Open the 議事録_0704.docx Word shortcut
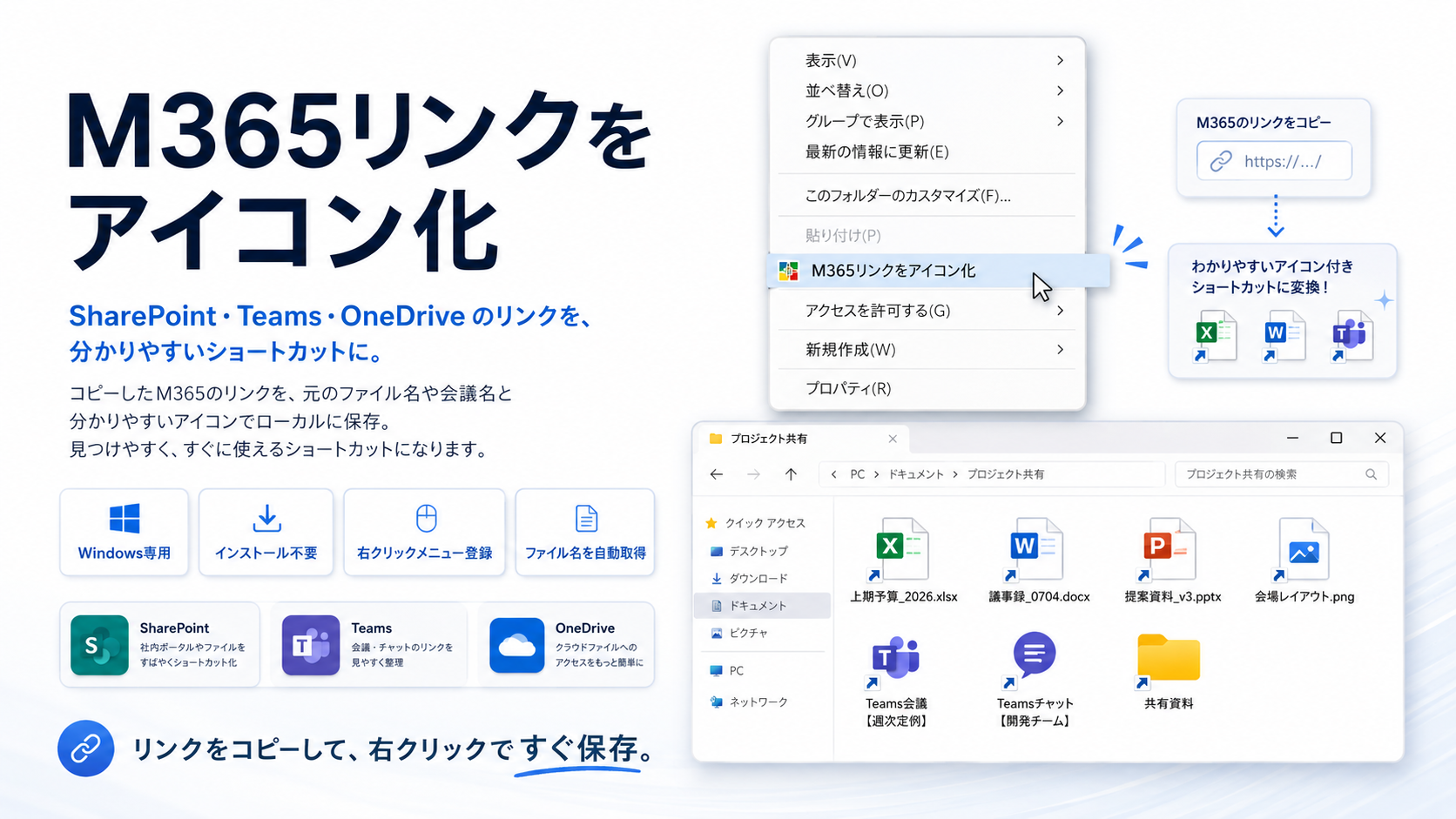 1039,561
